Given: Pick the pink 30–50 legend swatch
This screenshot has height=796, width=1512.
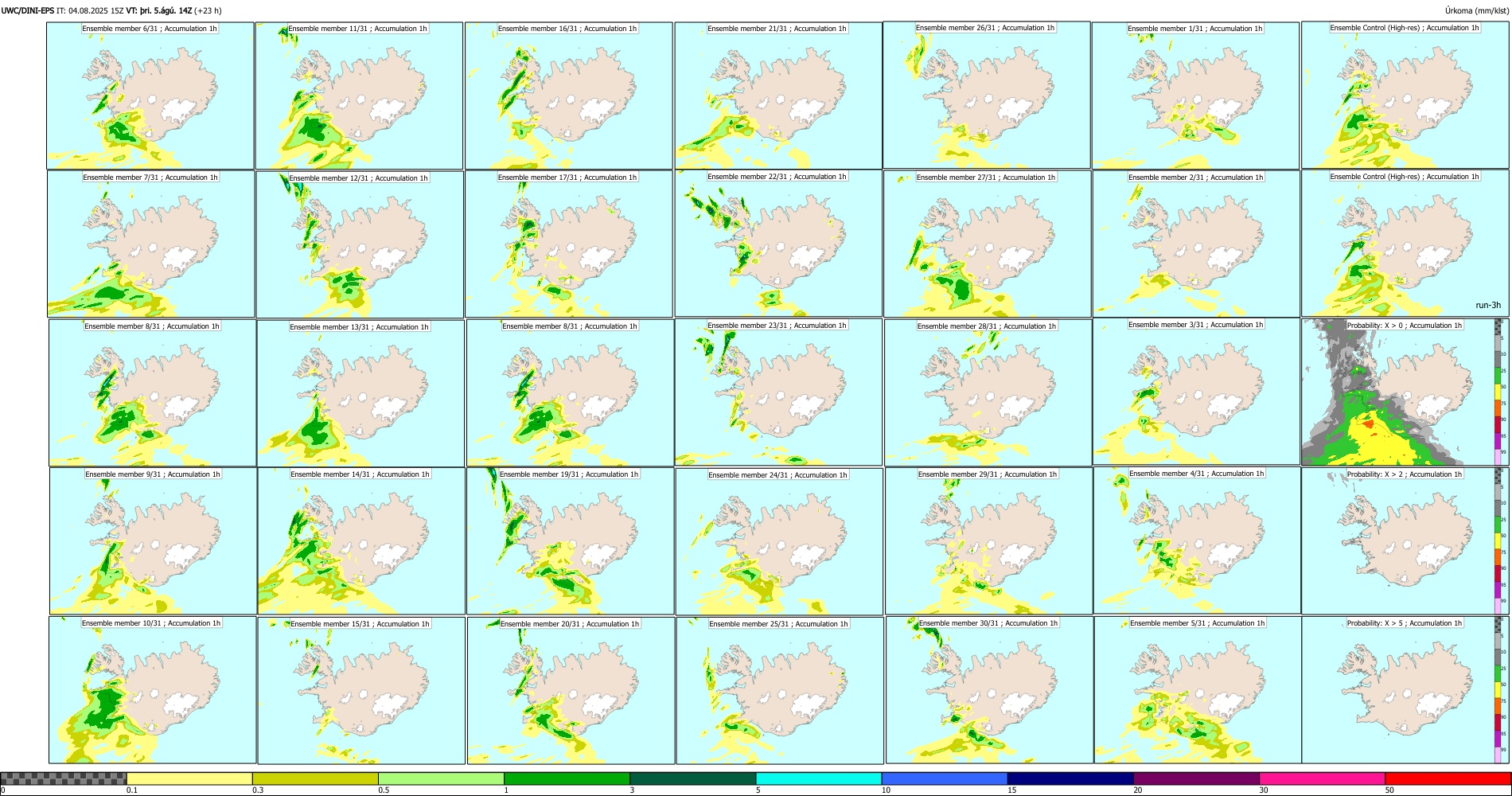Looking at the screenshot, I should pos(1322,778).
